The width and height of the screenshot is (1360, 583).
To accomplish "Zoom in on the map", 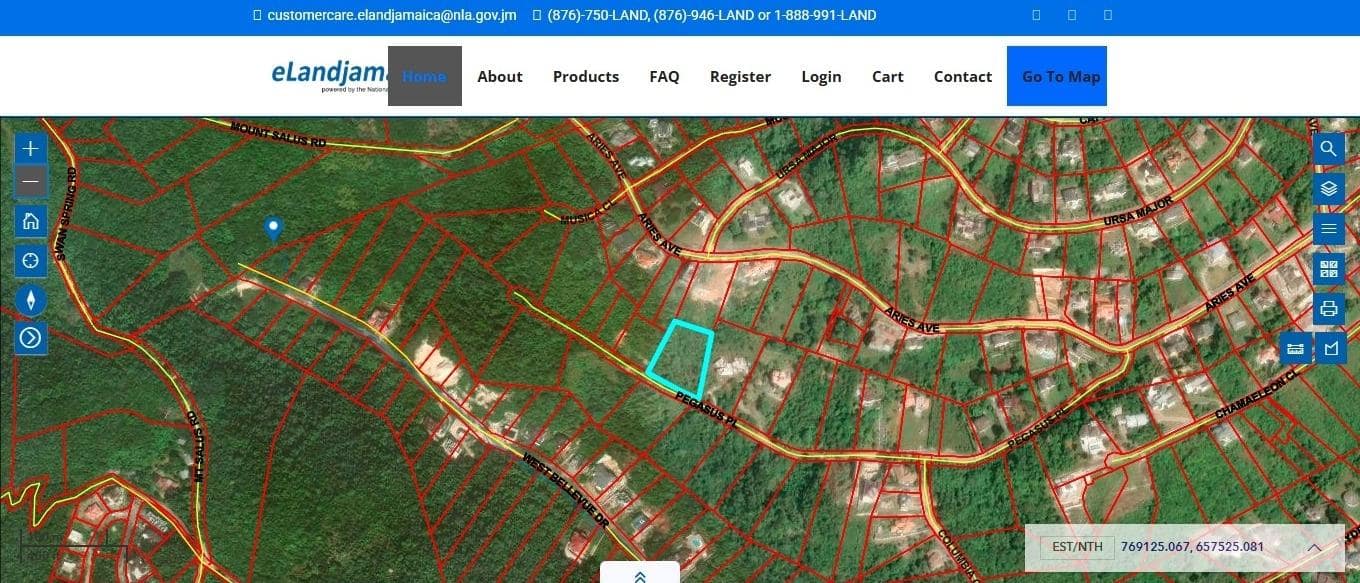I will point(31,149).
